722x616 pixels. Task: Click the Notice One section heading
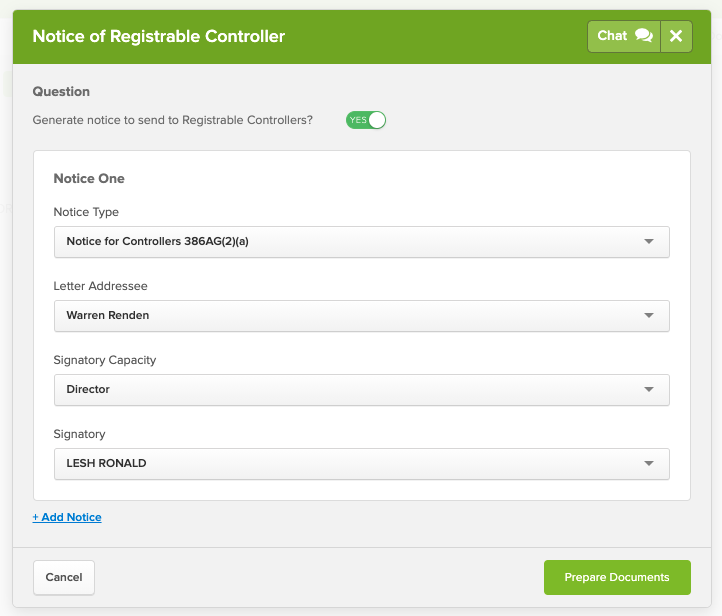89,178
